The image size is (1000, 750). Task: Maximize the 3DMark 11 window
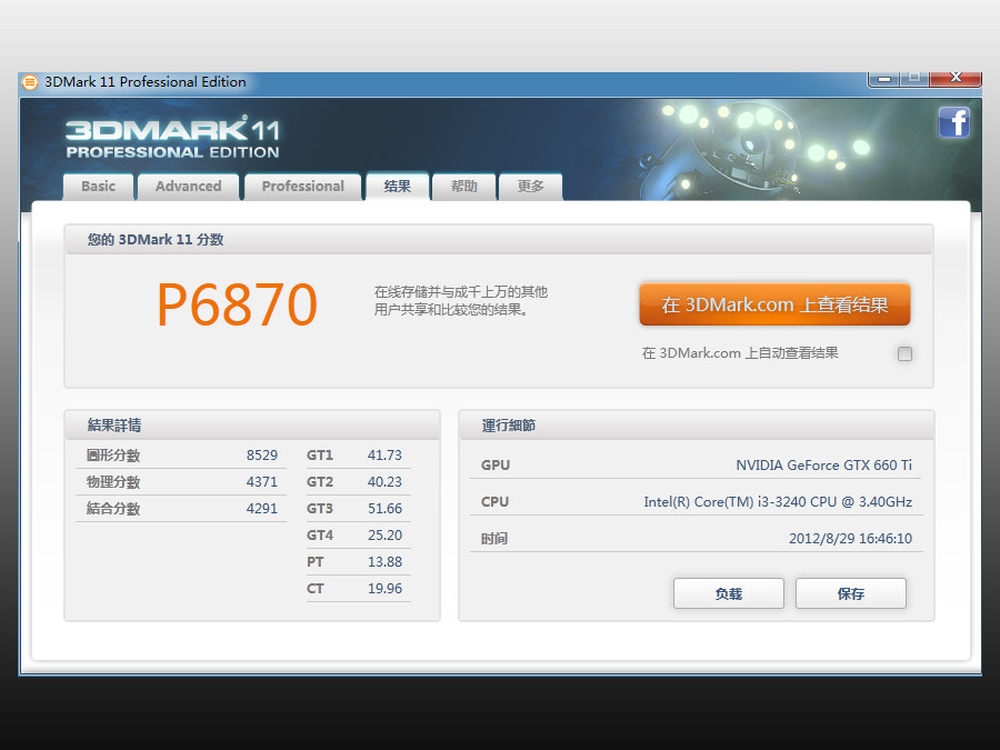pyautogui.click(x=915, y=78)
